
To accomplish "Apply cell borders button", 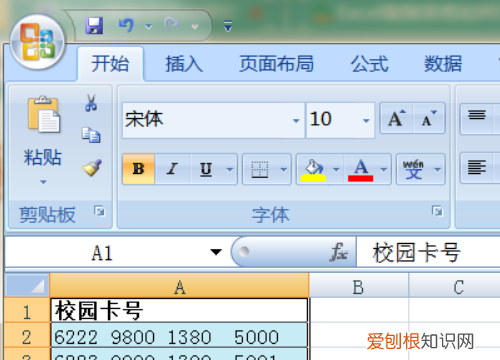I will point(260,169).
